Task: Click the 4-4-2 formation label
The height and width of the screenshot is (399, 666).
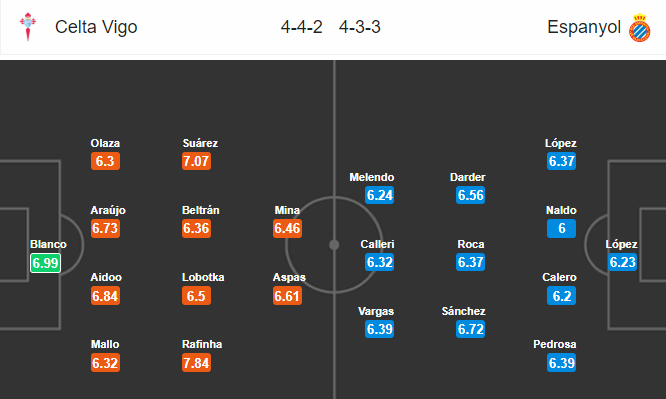Action: tap(302, 27)
